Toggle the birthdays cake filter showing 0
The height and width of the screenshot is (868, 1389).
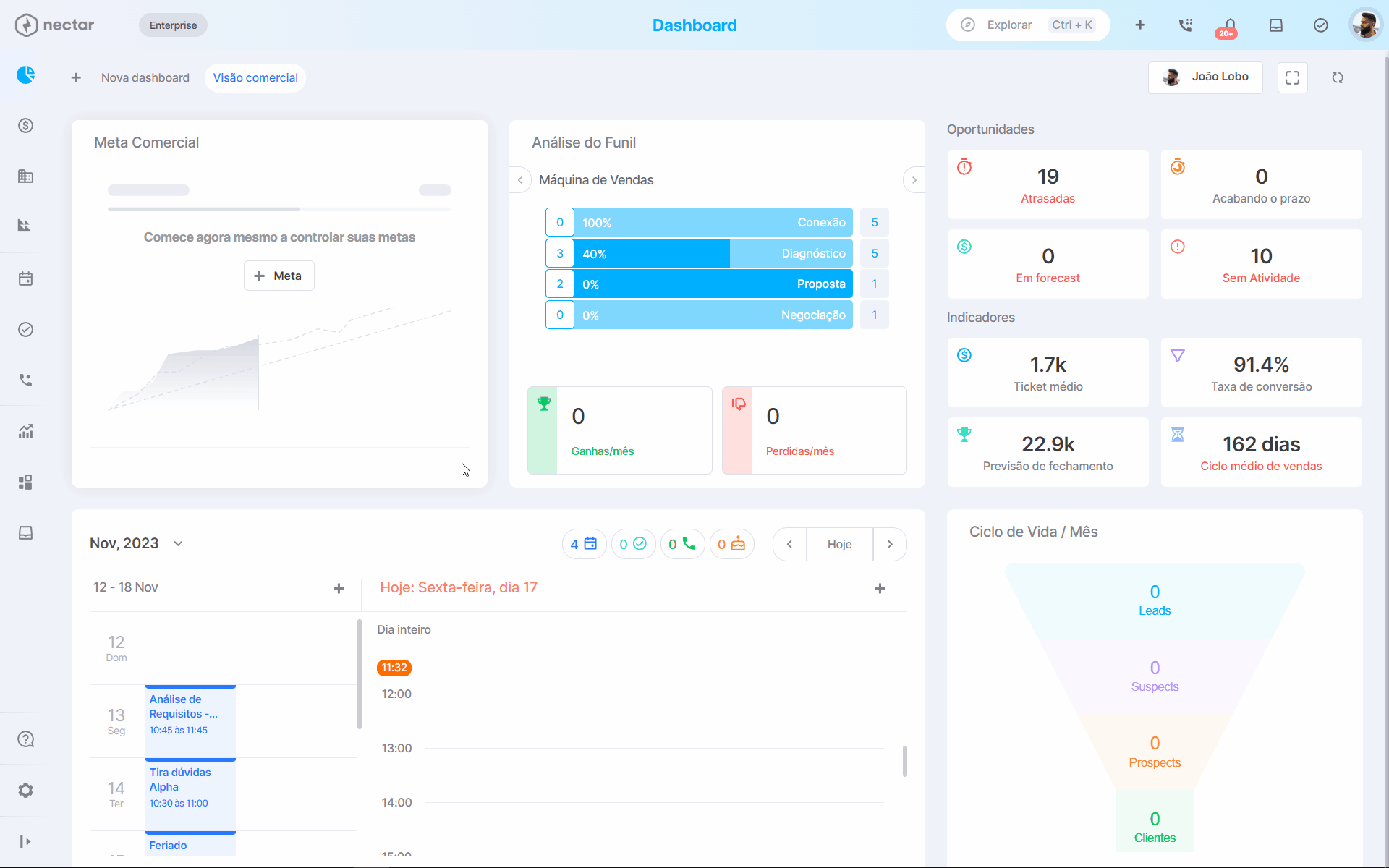click(731, 544)
